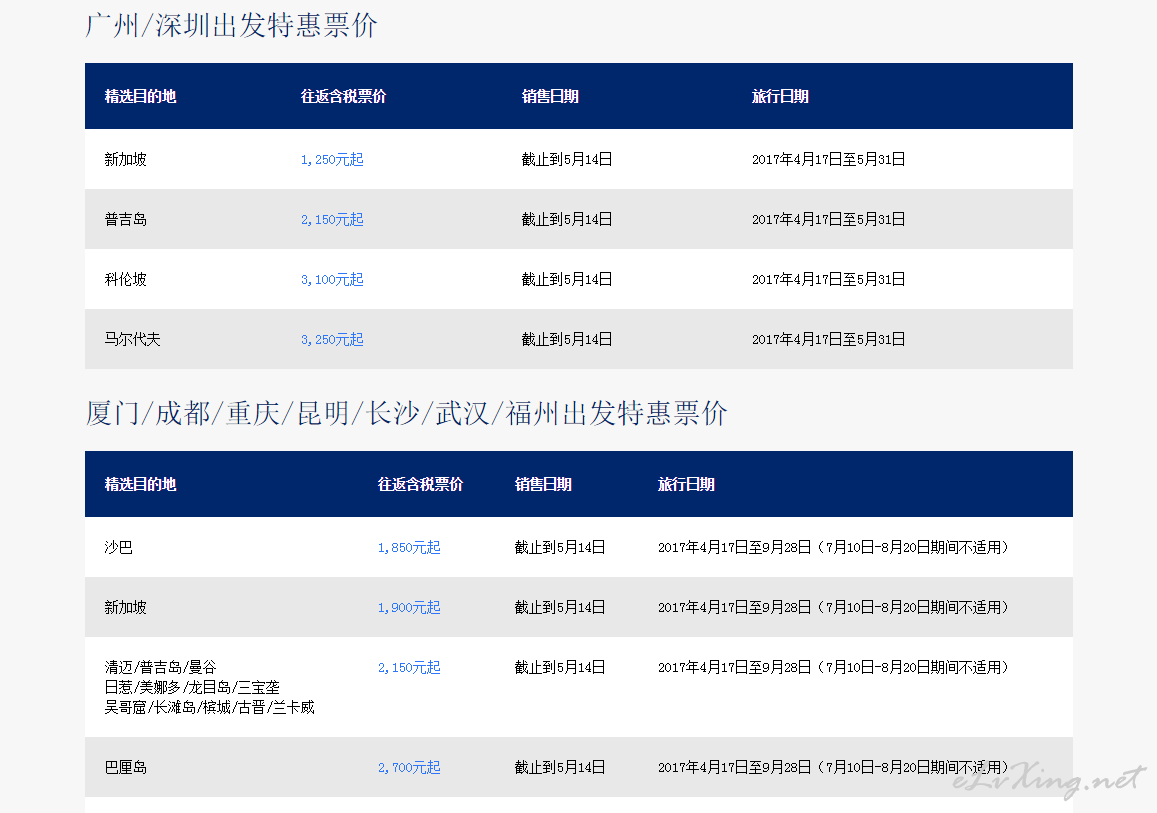Select 新加坡 destination in the 厦门/成都 table
The width and height of the screenshot is (1157, 813).
(x=125, y=607)
